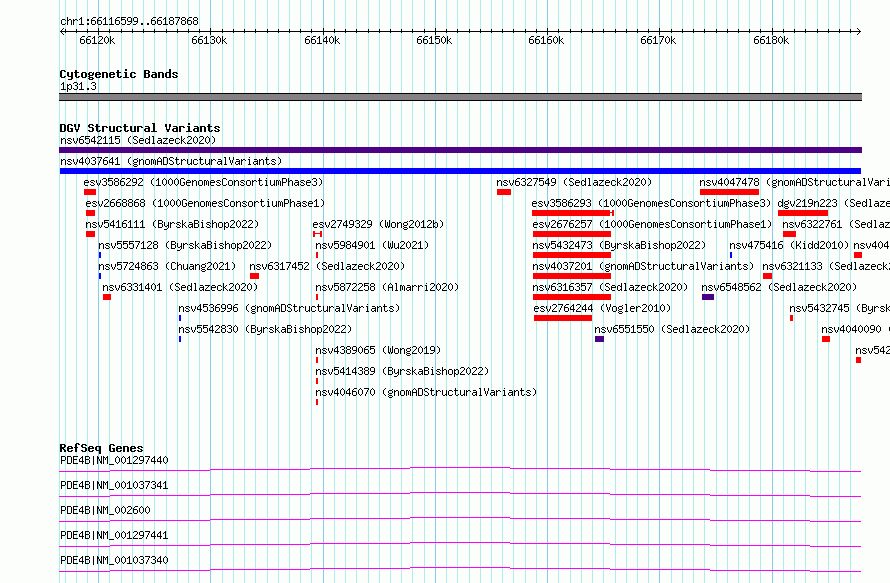
Task: Click the purple nsv6542115 variant bar
Action: [460, 150]
